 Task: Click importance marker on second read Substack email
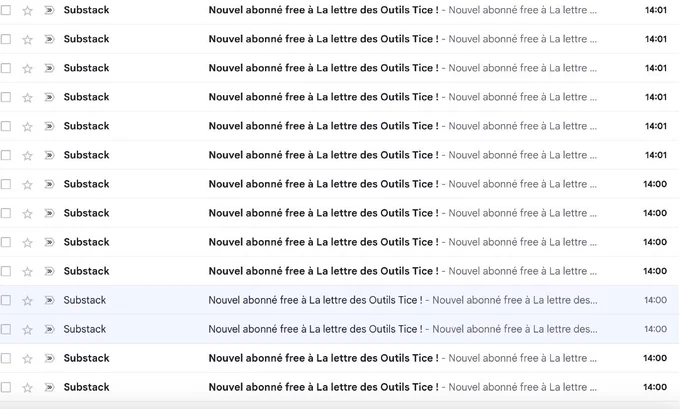click(49, 329)
